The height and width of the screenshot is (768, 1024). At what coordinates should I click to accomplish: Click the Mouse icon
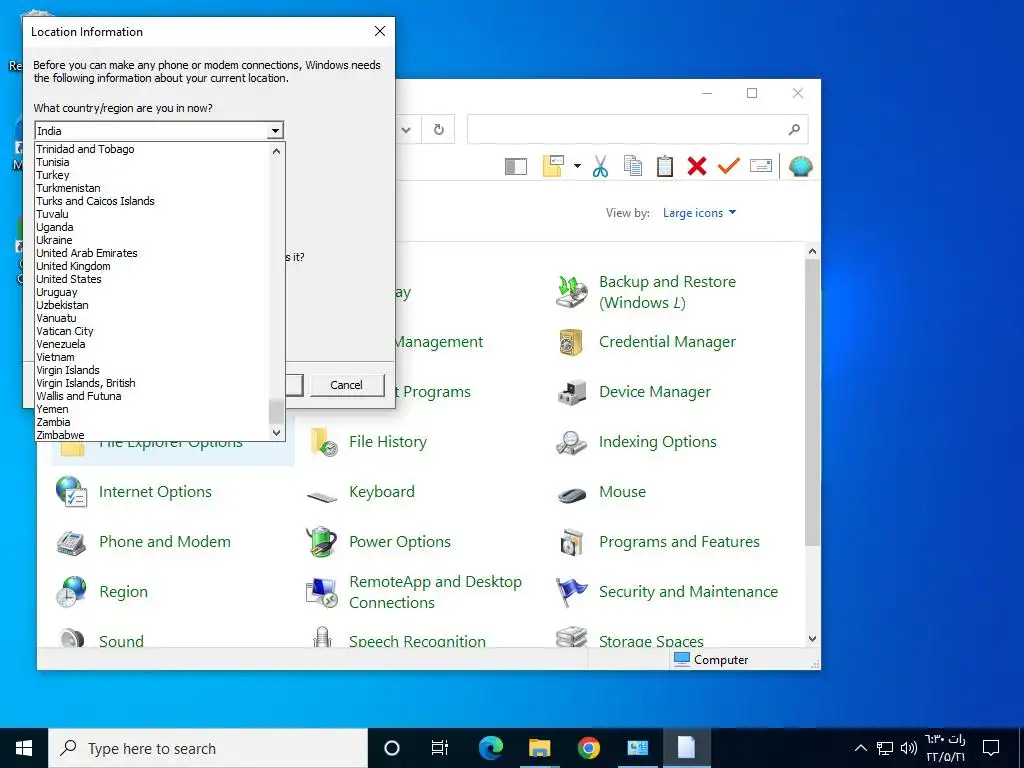click(x=571, y=494)
